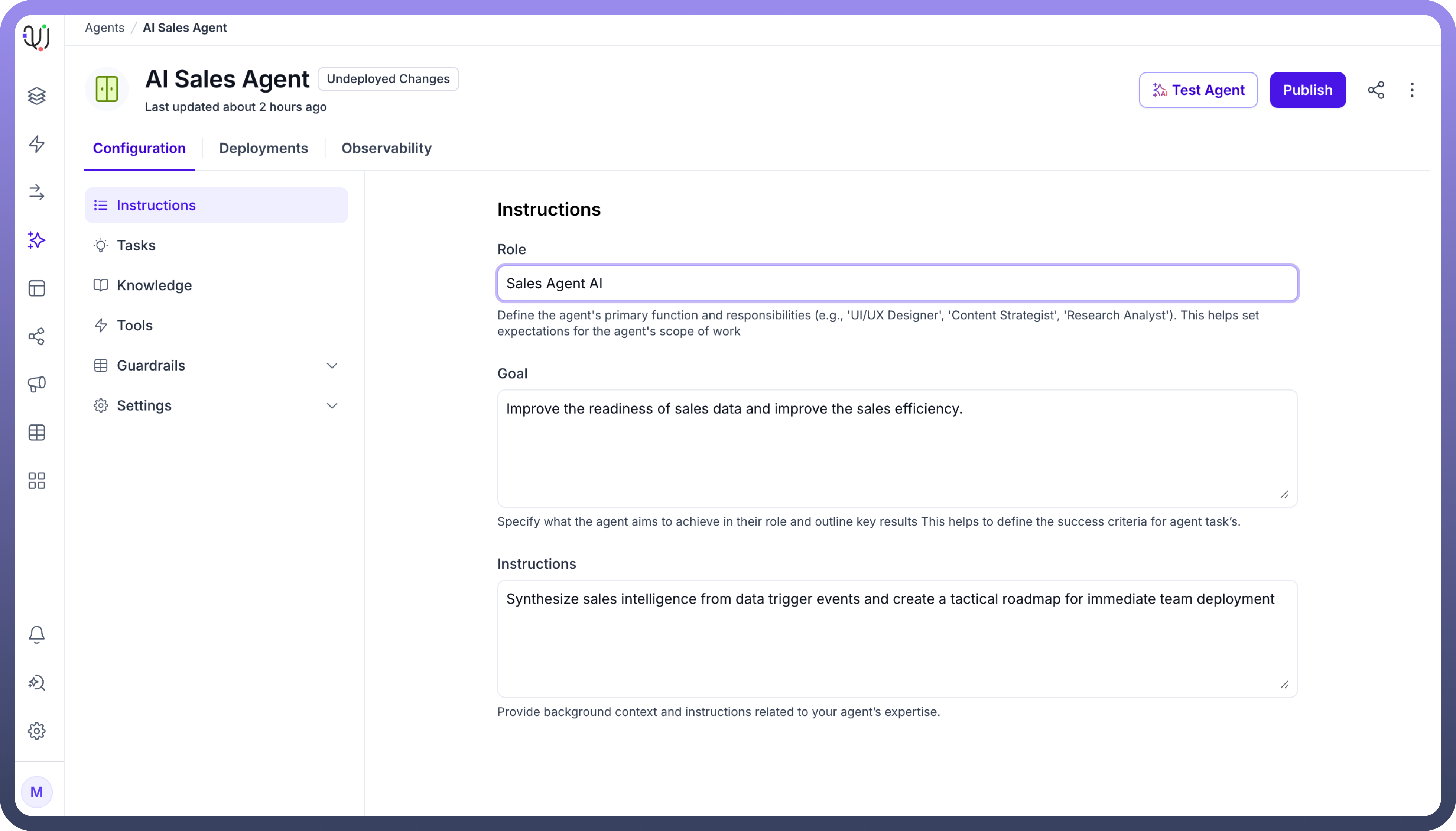The width and height of the screenshot is (1456, 831).
Task: Open the Observability tab
Action: click(386, 148)
